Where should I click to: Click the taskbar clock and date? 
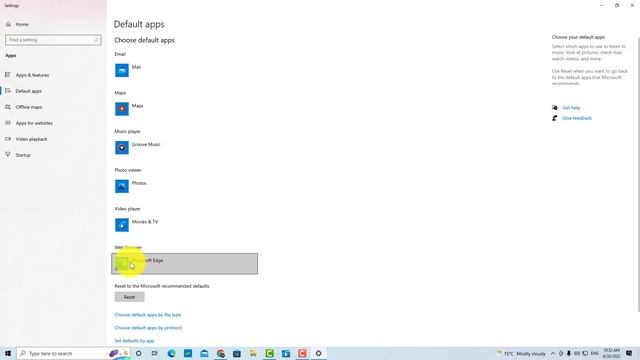click(x=611, y=353)
